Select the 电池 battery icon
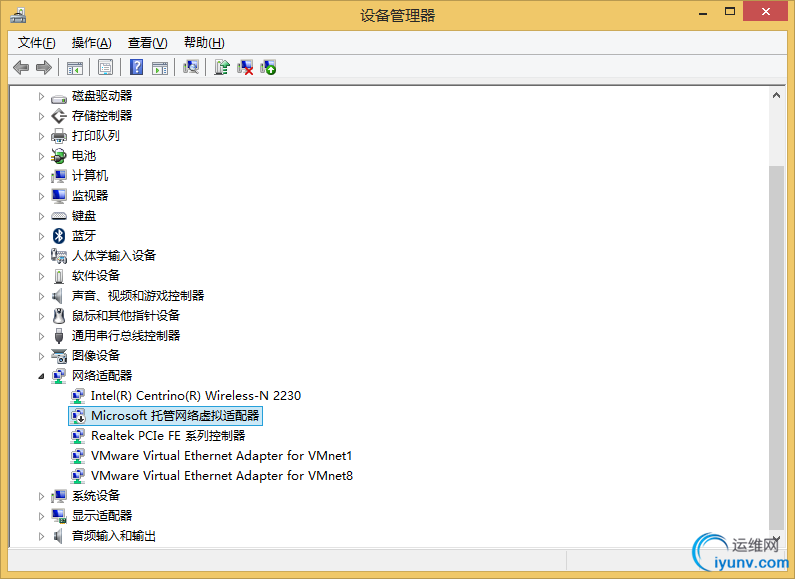 (x=59, y=156)
